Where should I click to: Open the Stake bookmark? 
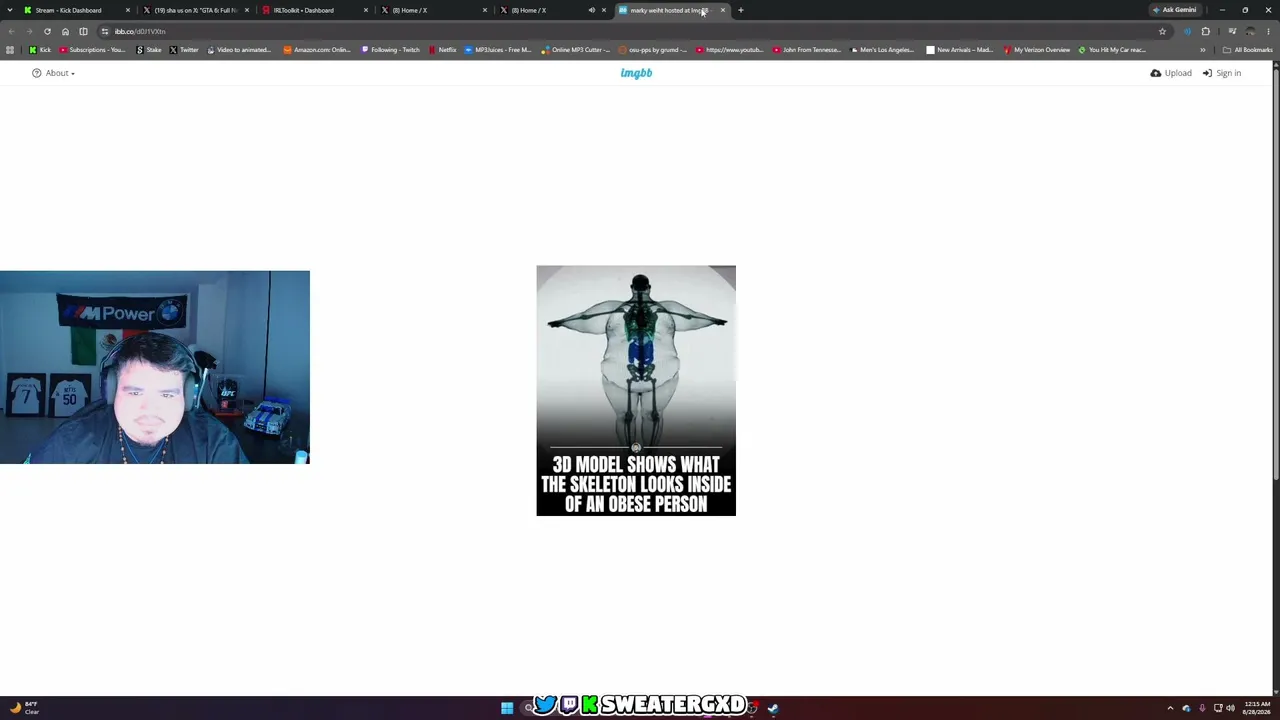[x=148, y=50]
